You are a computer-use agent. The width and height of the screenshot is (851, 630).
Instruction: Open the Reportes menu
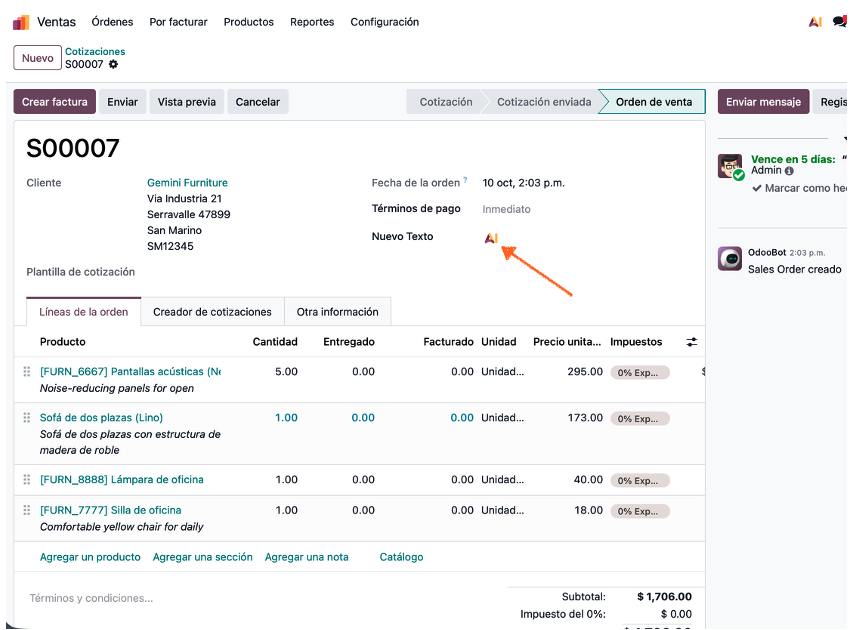point(312,22)
